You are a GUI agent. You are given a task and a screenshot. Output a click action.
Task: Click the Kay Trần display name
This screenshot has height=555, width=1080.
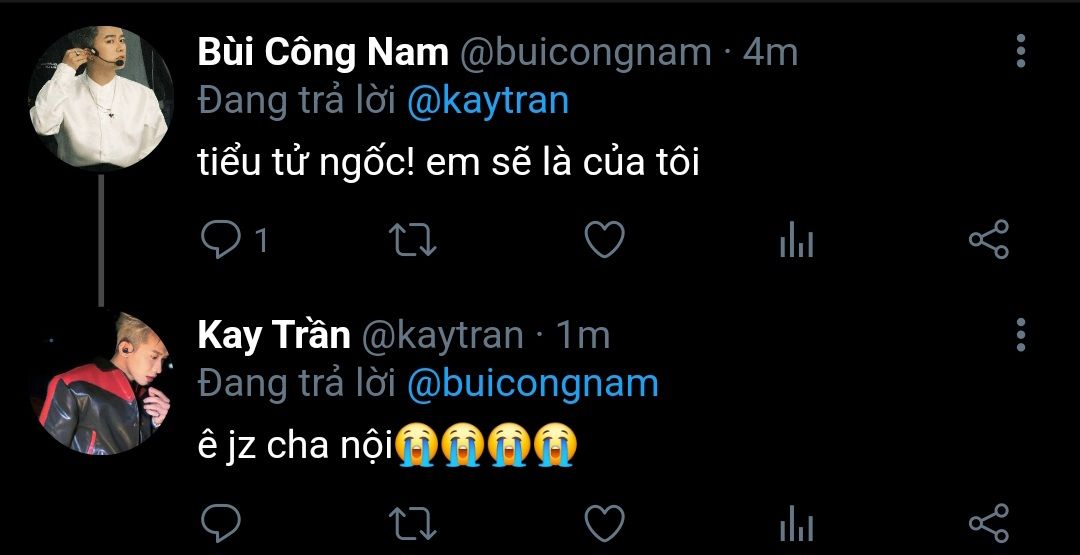pyautogui.click(x=274, y=335)
